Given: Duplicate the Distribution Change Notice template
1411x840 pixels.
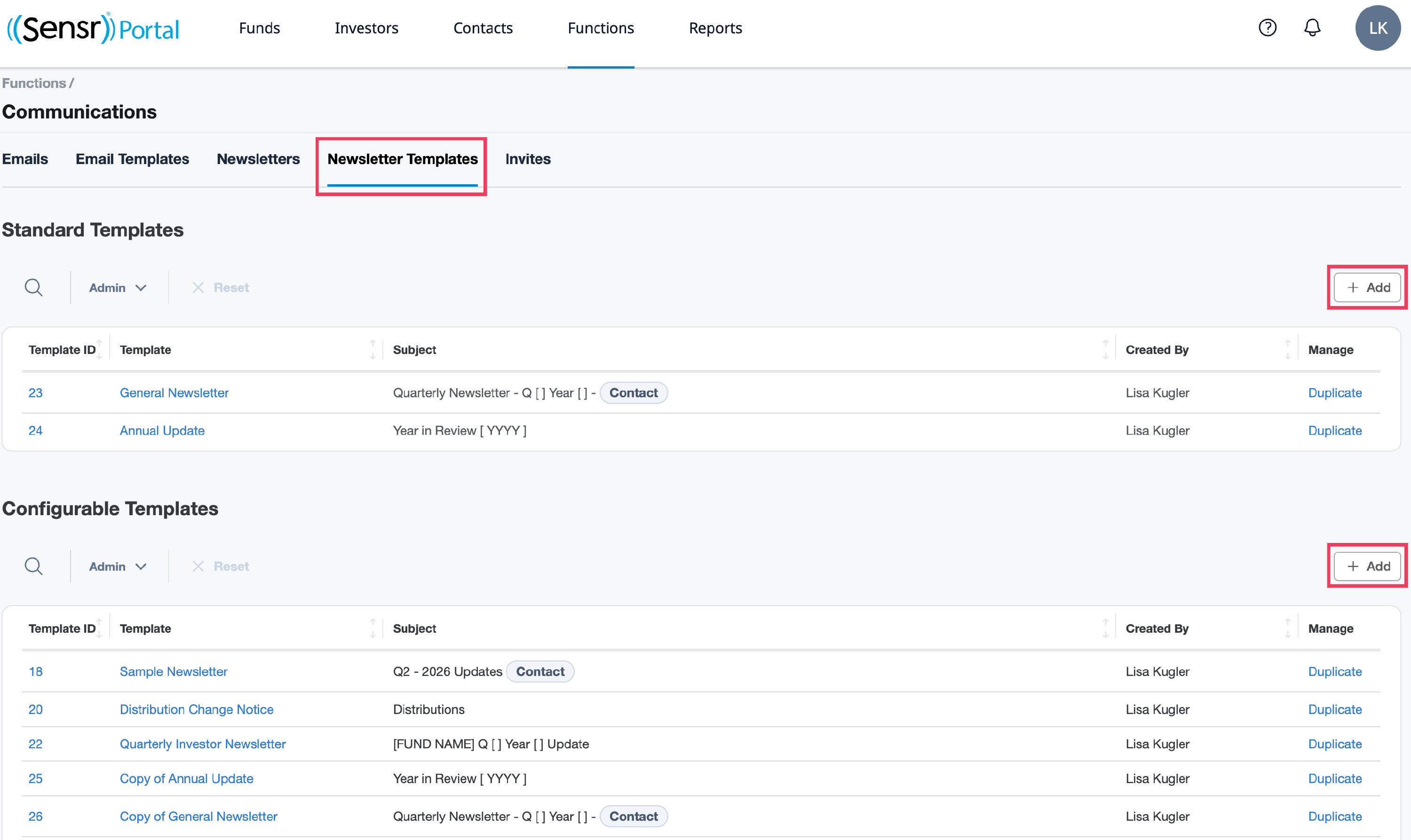Looking at the screenshot, I should point(1334,709).
